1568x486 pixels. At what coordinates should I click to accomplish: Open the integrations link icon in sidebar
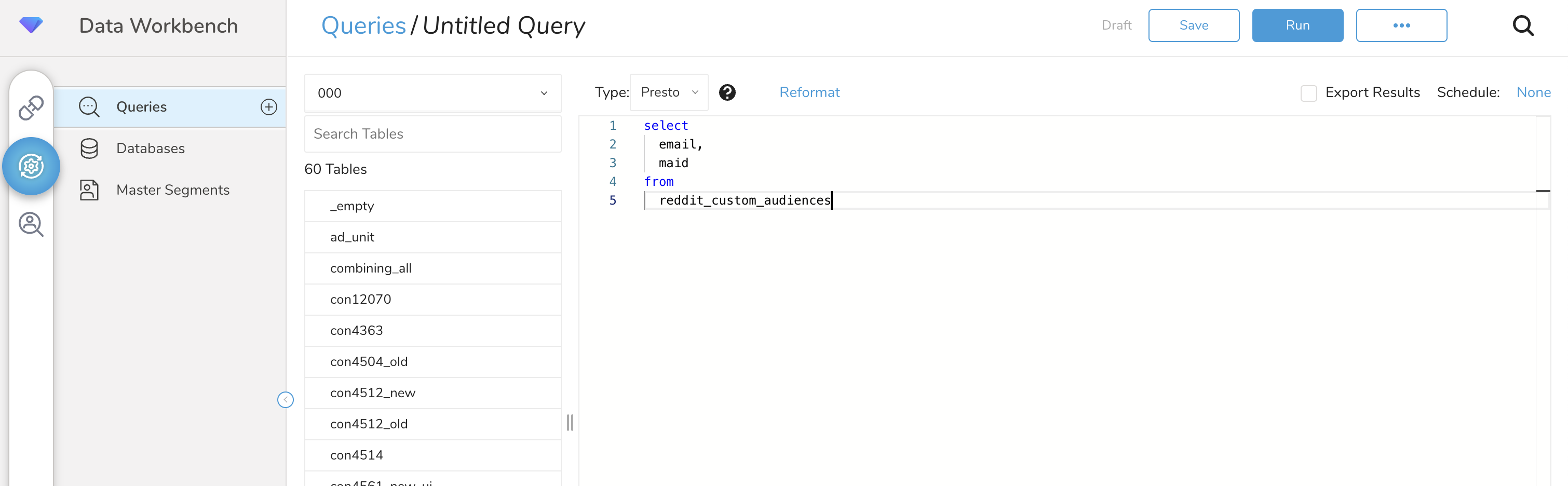[x=31, y=108]
